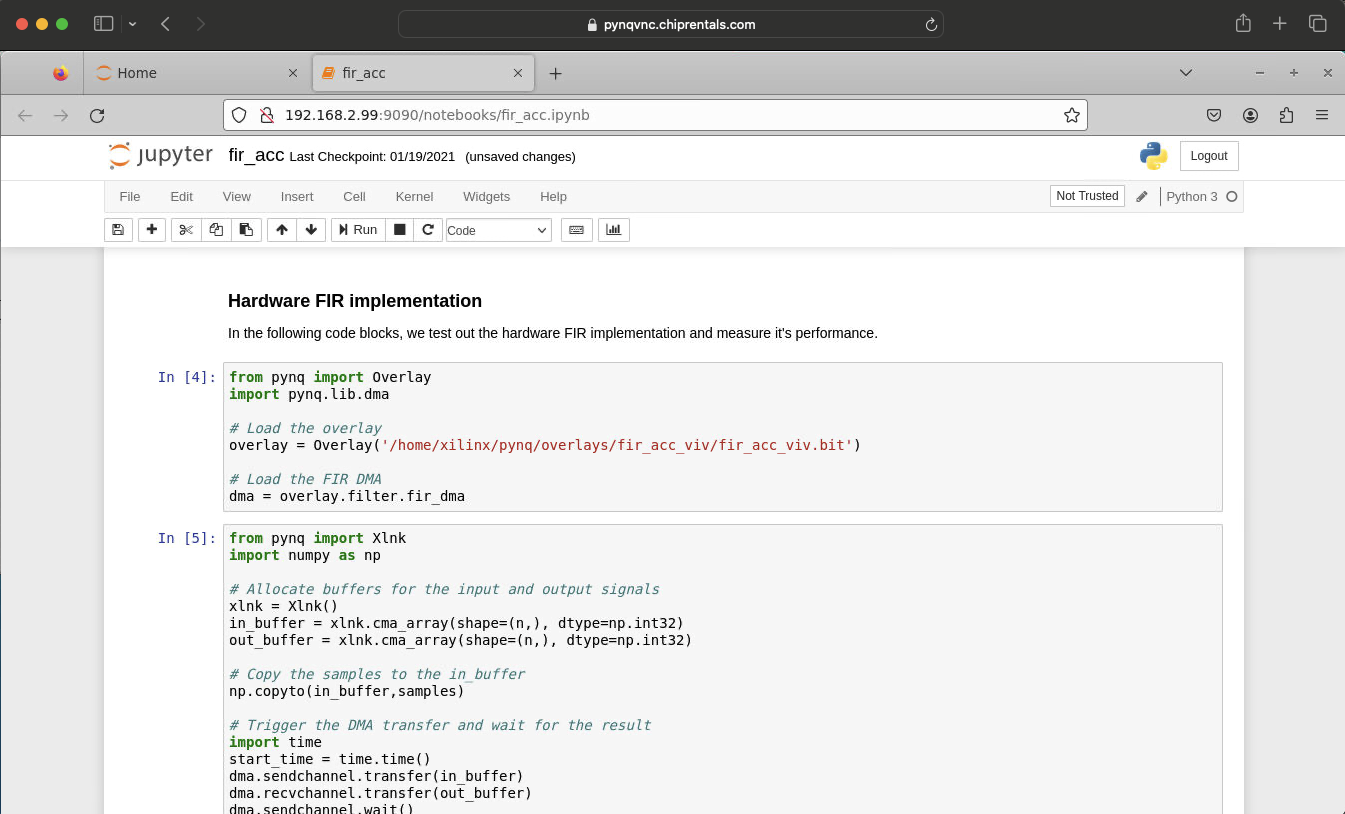Cut selected cells with scissors icon
The width and height of the screenshot is (1345, 814).
coord(186,230)
